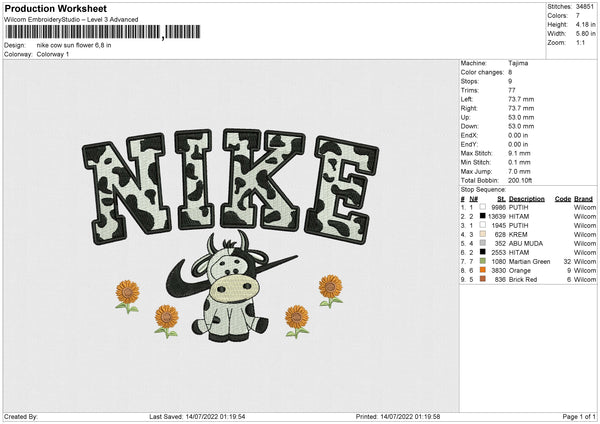600x424 pixels.
Task: Click the EndX value 0.00 in
Action: tap(518, 135)
